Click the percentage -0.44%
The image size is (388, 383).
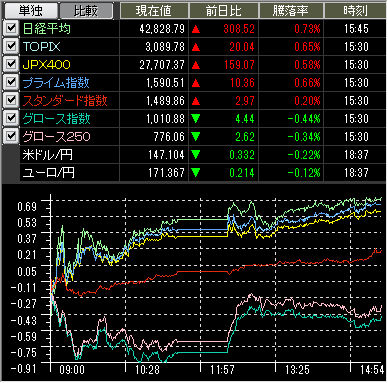(304, 119)
